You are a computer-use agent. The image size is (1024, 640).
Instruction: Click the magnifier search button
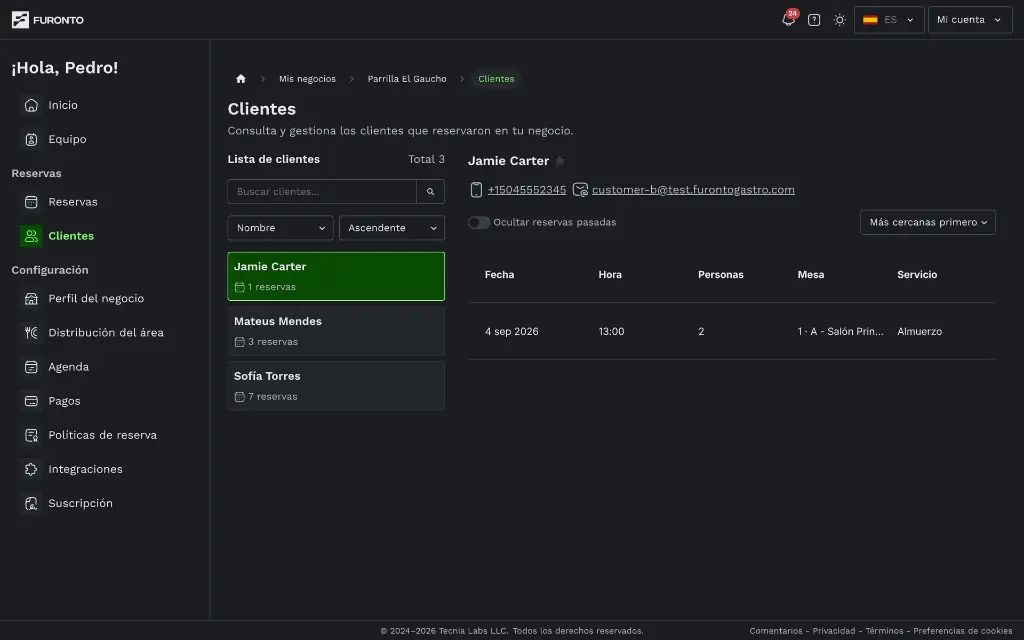coord(430,191)
